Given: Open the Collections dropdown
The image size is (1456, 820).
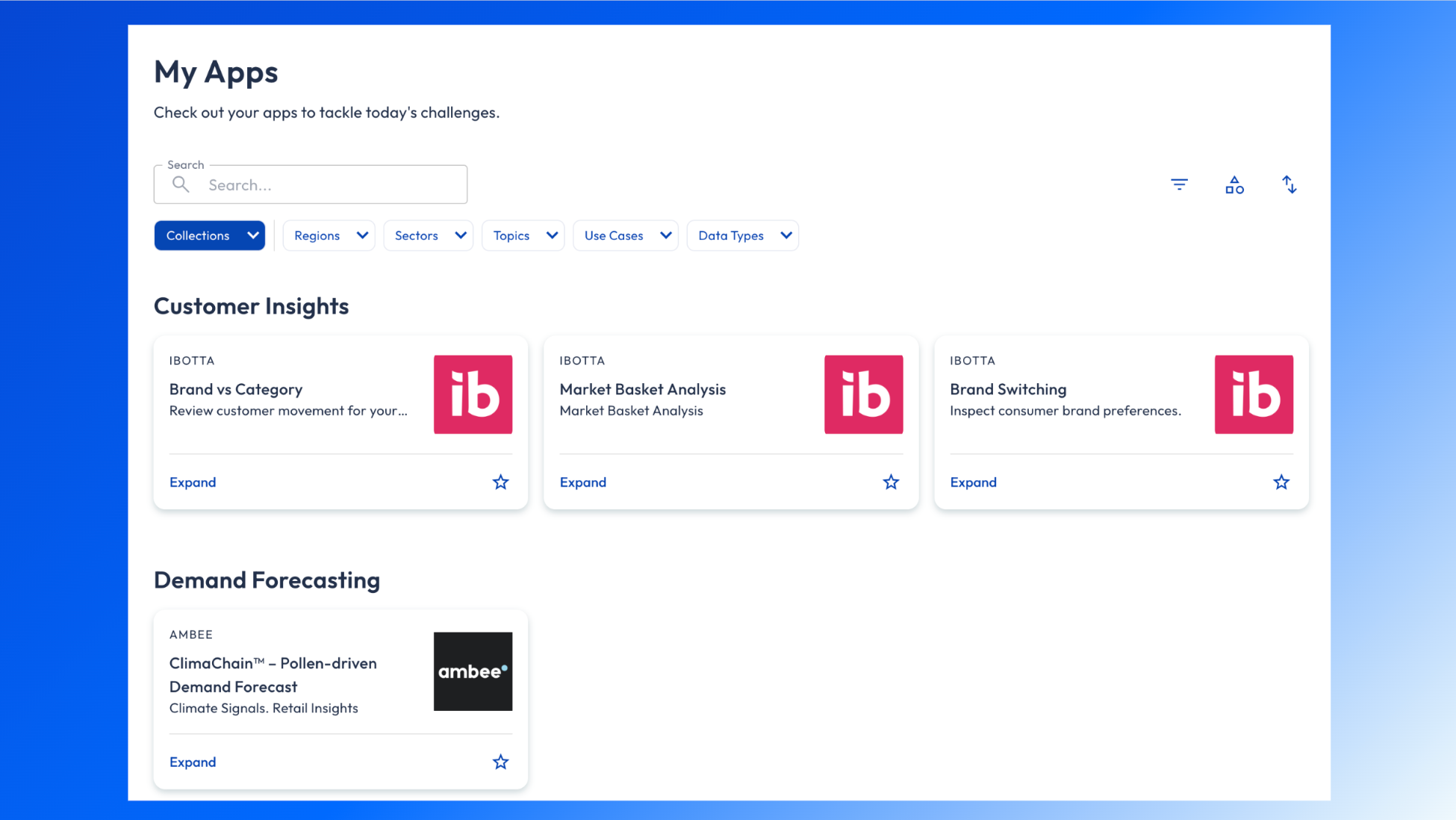Looking at the screenshot, I should pyautogui.click(x=210, y=235).
